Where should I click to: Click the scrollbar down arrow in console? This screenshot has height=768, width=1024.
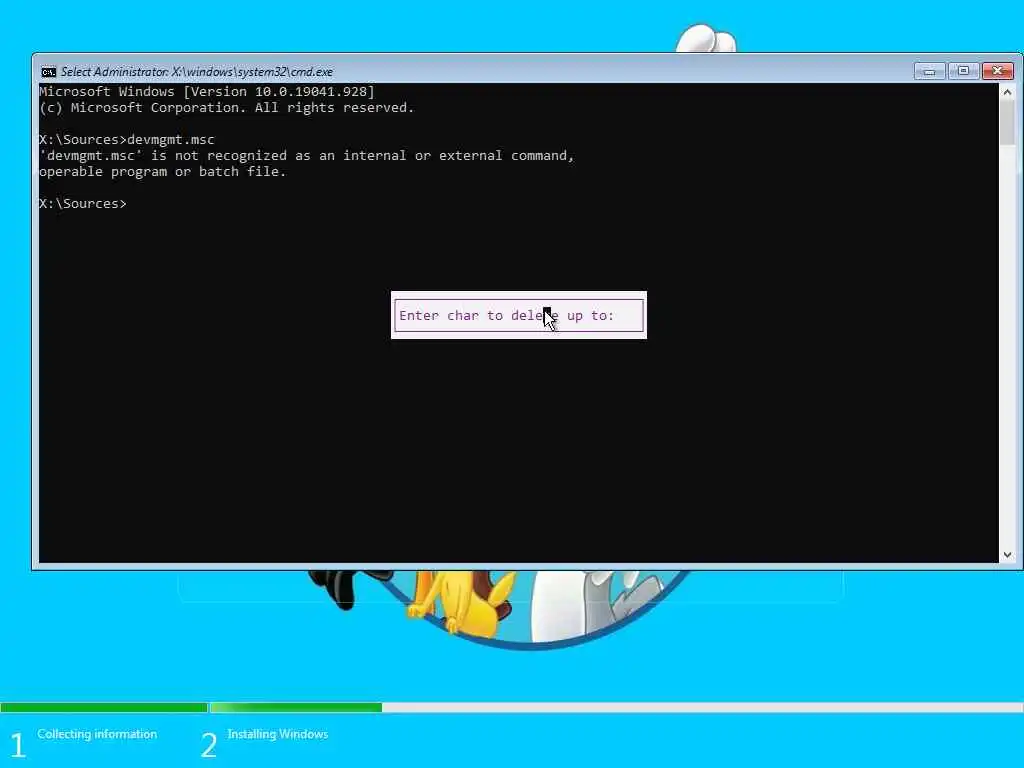coord(1007,554)
